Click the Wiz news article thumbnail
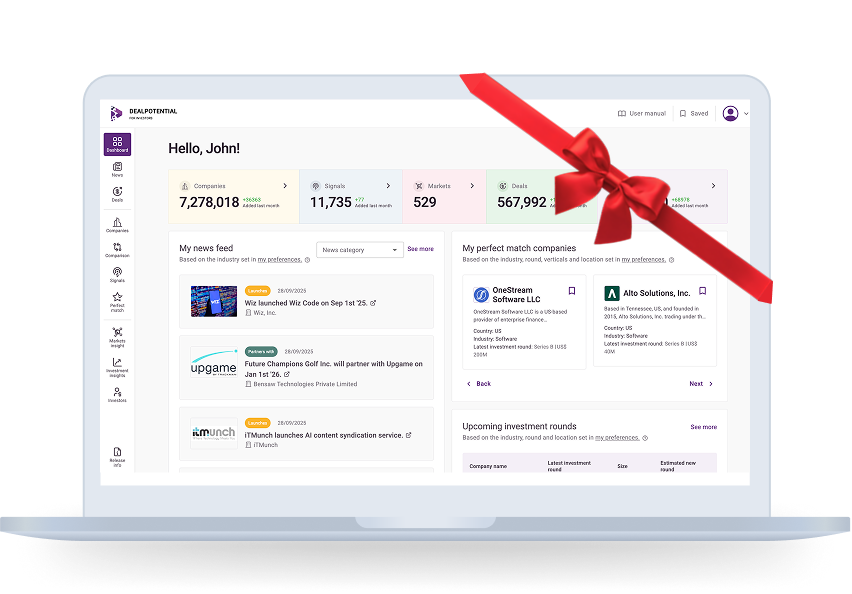Image resolution: width=852 pixels, height=594 pixels. pyautogui.click(x=214, y=302)
